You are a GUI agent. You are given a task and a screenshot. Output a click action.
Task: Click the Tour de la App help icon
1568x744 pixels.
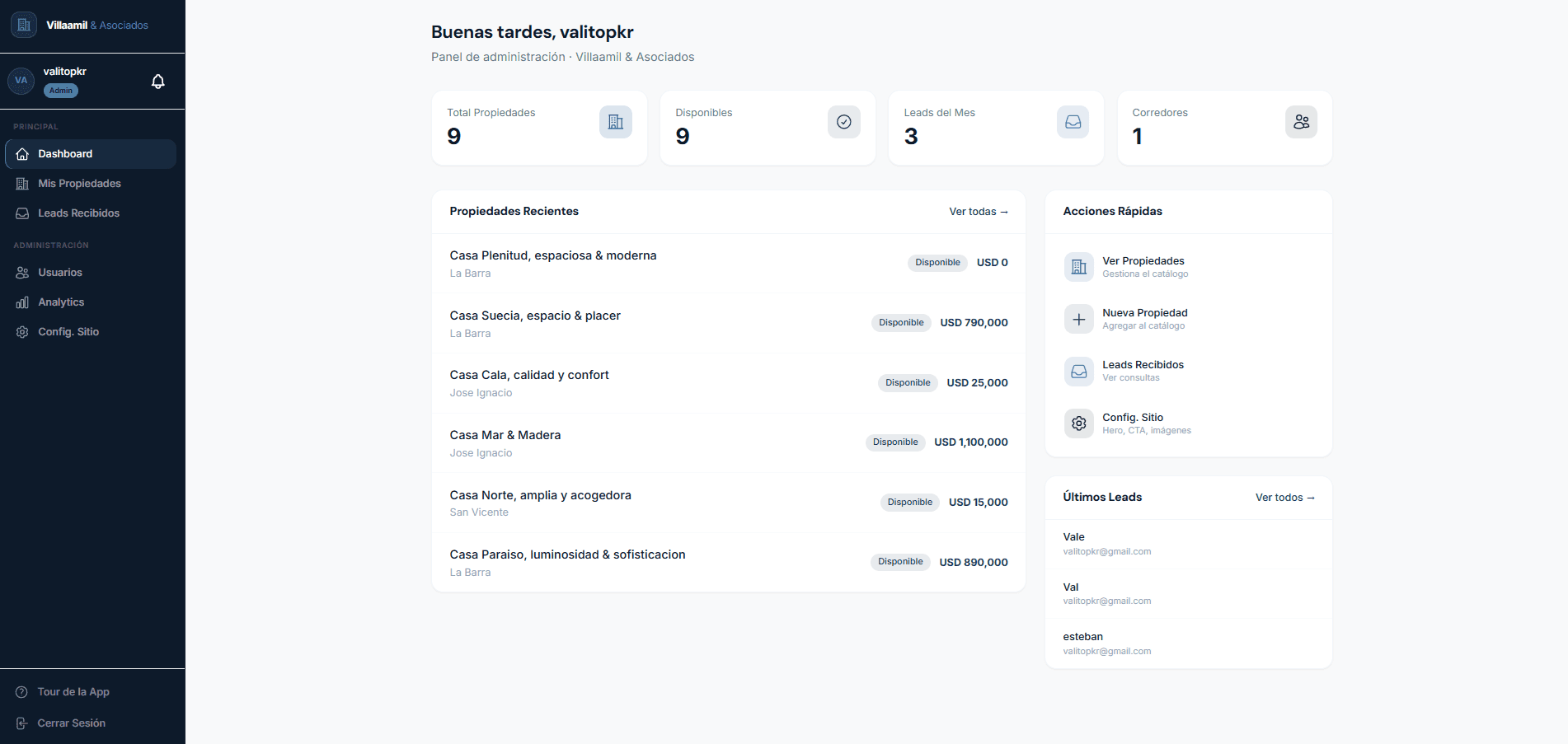point(22,692)
